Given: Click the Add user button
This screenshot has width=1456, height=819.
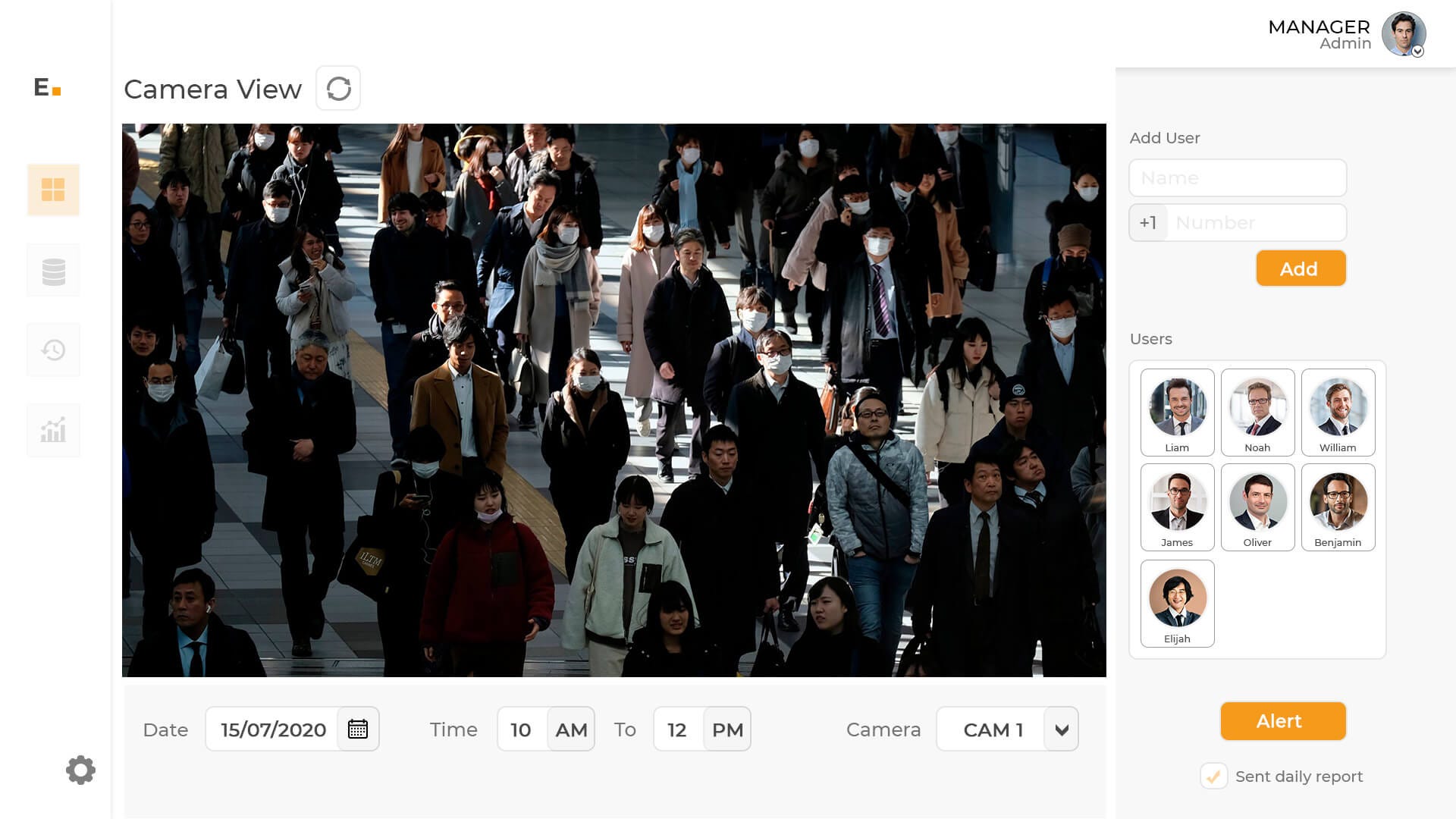Looking at the screenshot, I should click(x=1301, y=268).
